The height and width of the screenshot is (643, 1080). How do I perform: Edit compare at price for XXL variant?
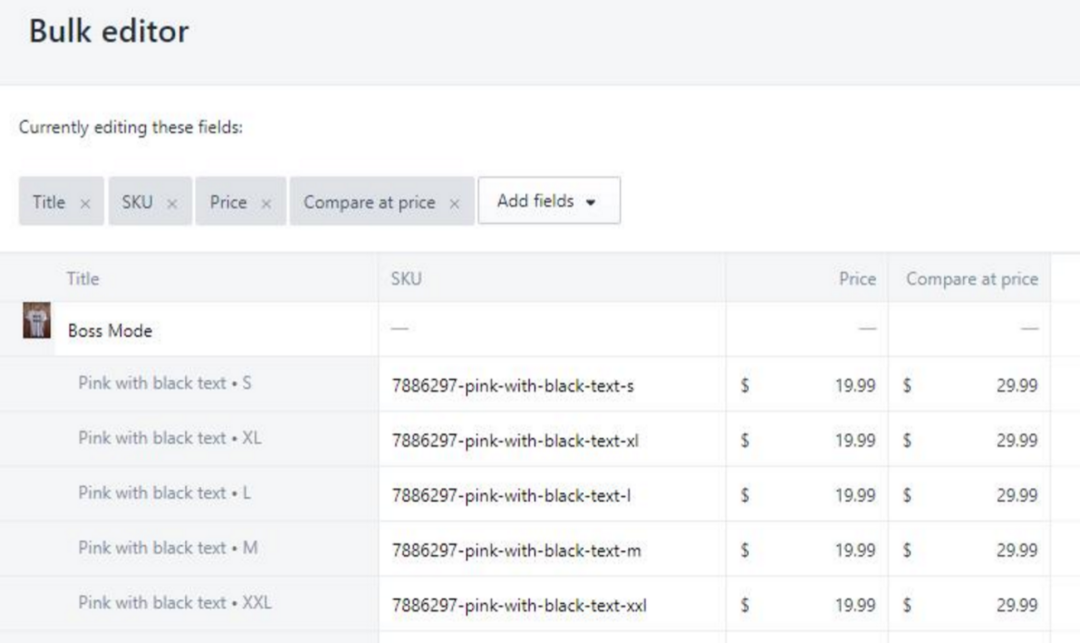coord(970,605)
